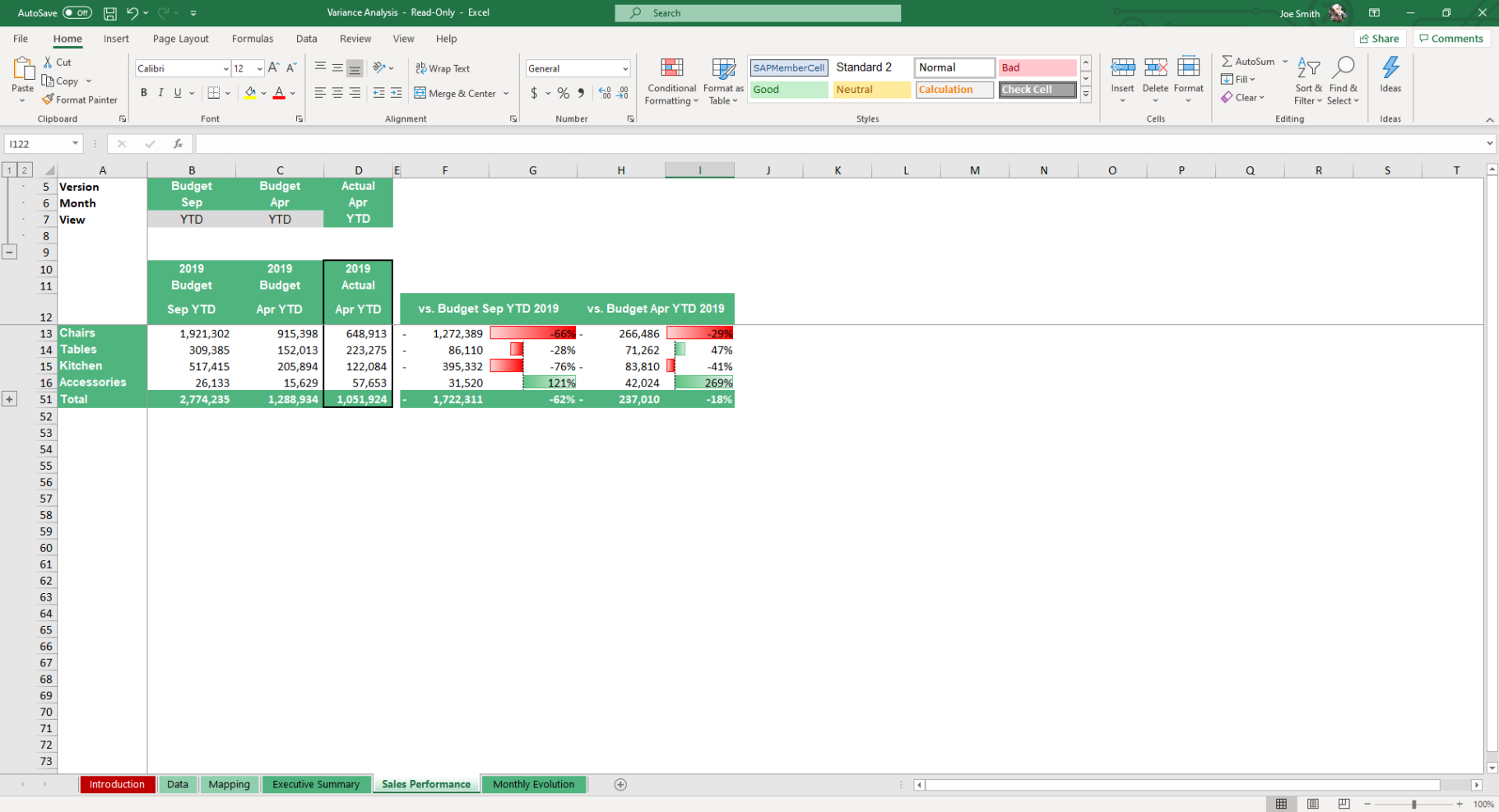Toggle Wrap Text
Viewport: 1499px width, 812px height.
click(443, 68)
